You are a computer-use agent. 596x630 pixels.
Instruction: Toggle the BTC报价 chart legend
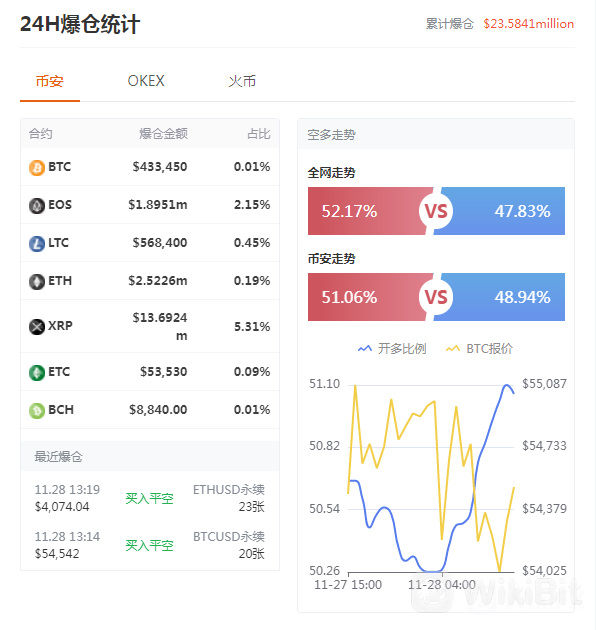[479, 349]
